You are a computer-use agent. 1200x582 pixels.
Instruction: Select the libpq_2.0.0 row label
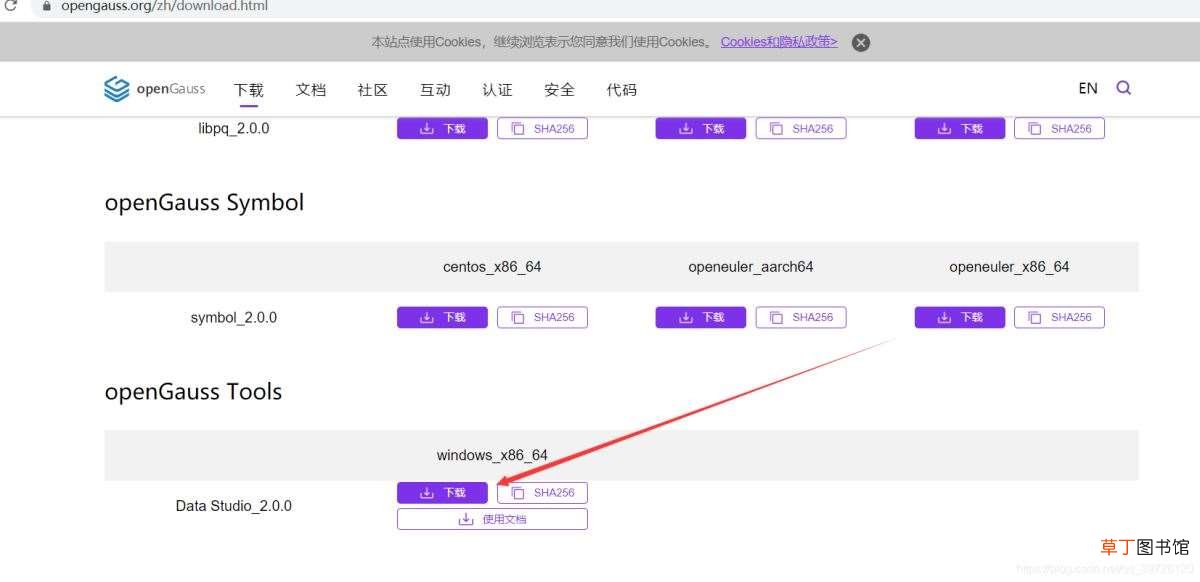[234, 129]
